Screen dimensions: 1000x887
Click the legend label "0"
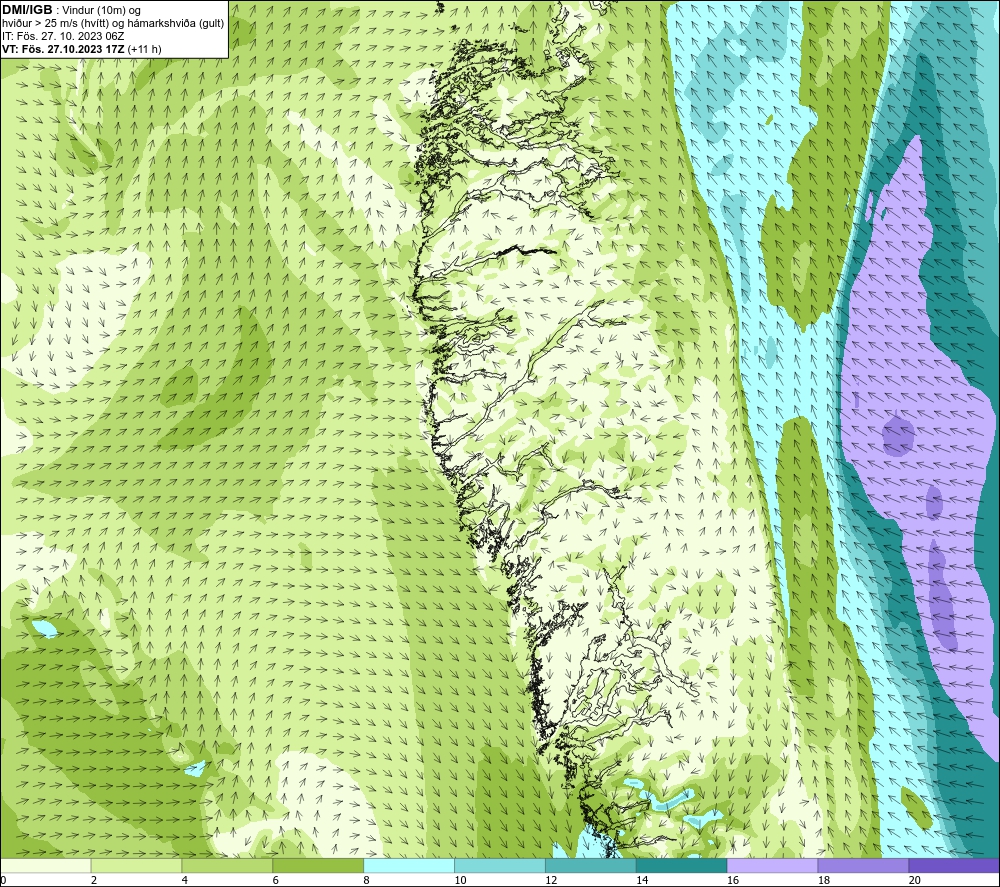click(x=3, y=881)
